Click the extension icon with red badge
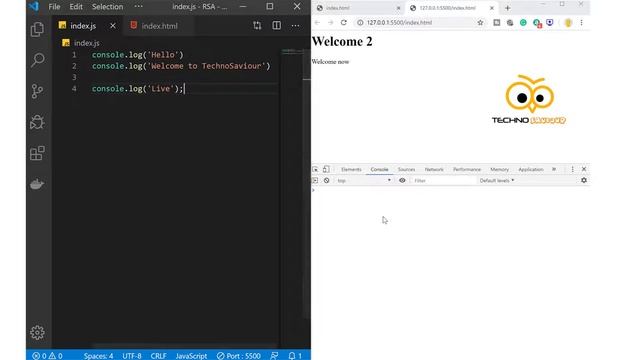Image resolution: width=640 pixels, height=360 pixels. 537,23
